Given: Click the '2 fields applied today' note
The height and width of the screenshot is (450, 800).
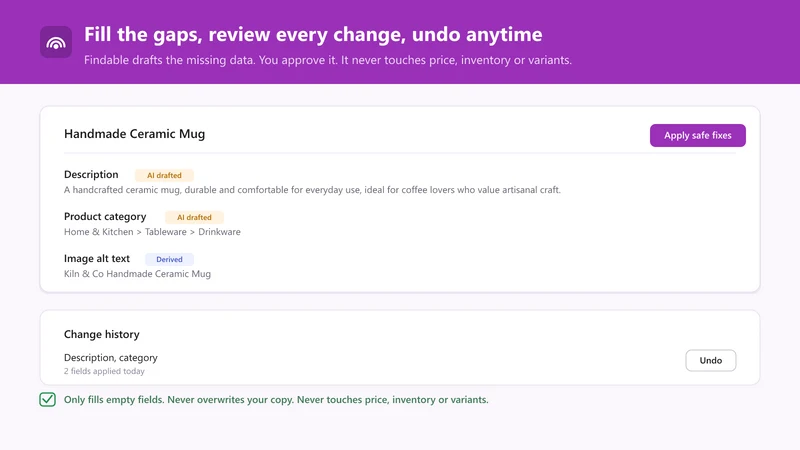Looking at the screenshot, I should click(x=104, y=371).
